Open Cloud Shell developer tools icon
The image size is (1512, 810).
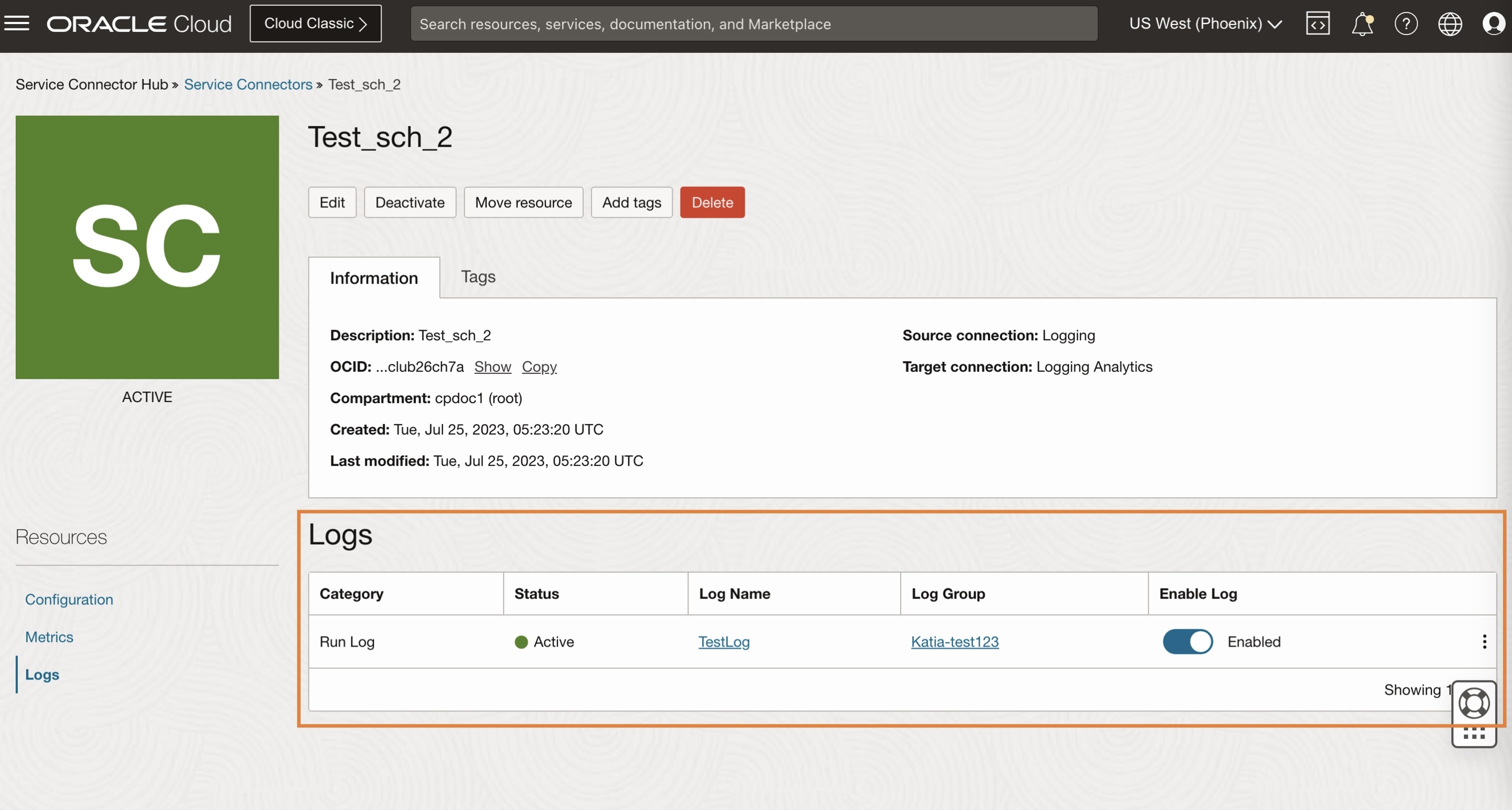1317,24
